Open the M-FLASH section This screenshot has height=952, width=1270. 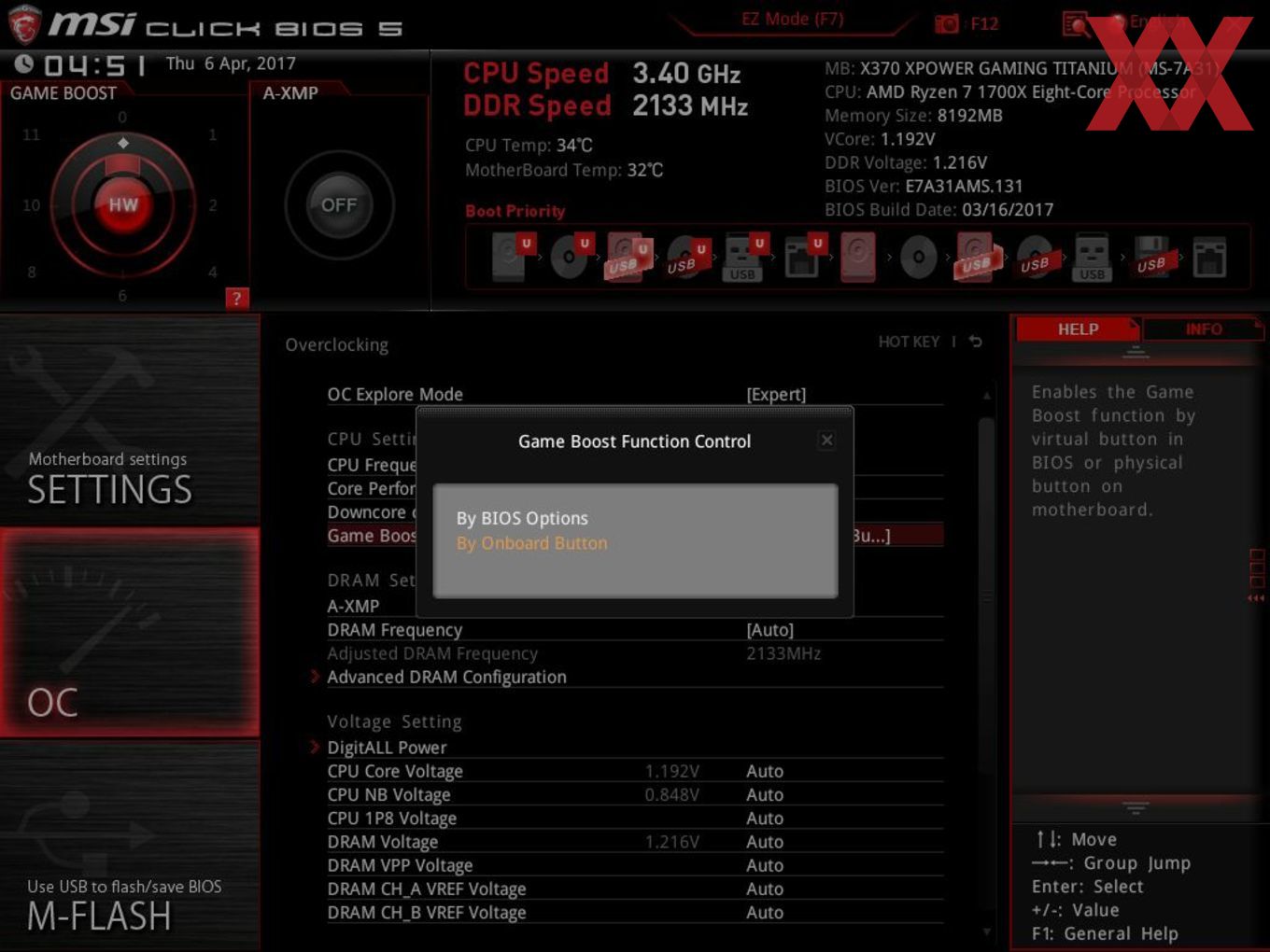click(x=130, y=846)
